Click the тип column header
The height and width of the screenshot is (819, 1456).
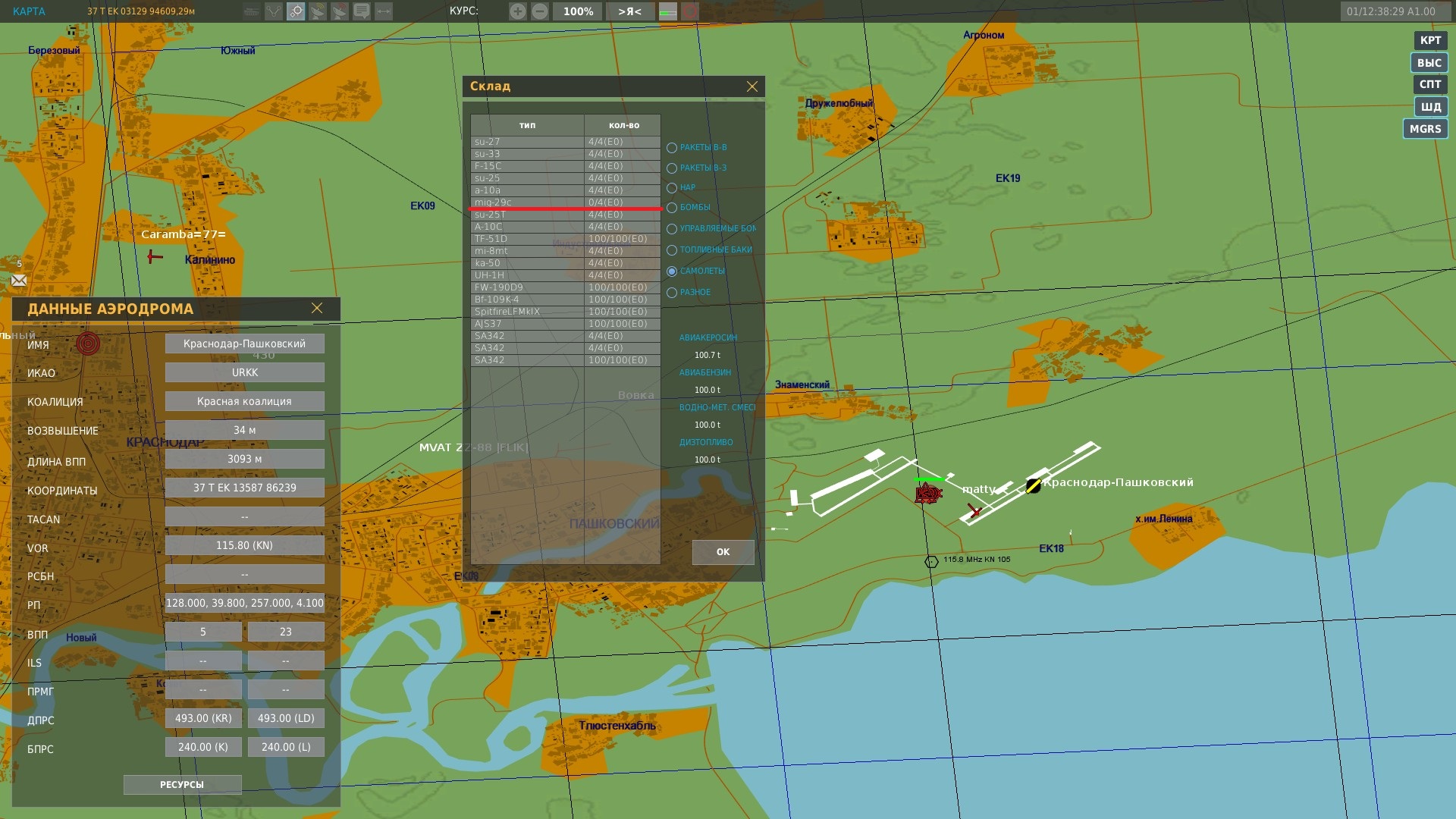[x=527, y=125]
